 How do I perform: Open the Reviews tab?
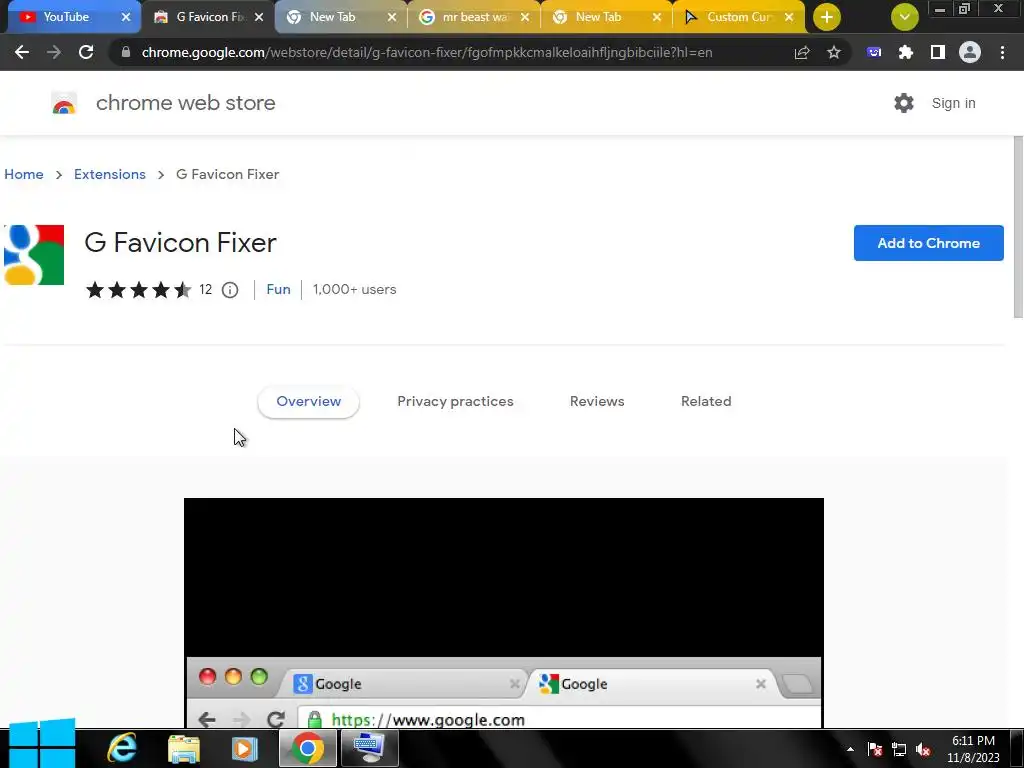597,401
